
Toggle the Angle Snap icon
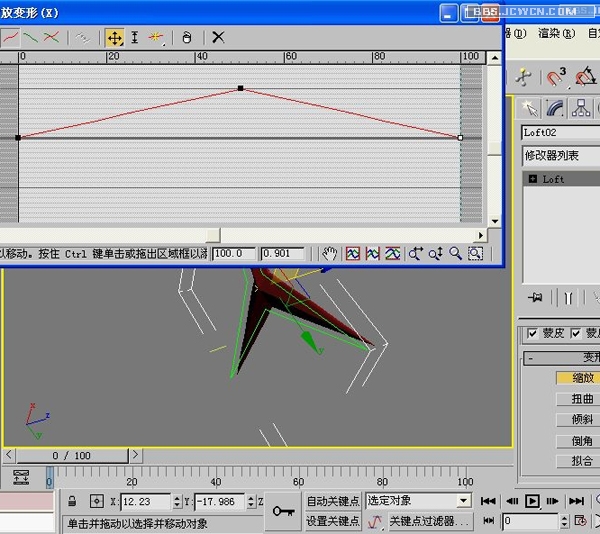[x=585, y=77]
